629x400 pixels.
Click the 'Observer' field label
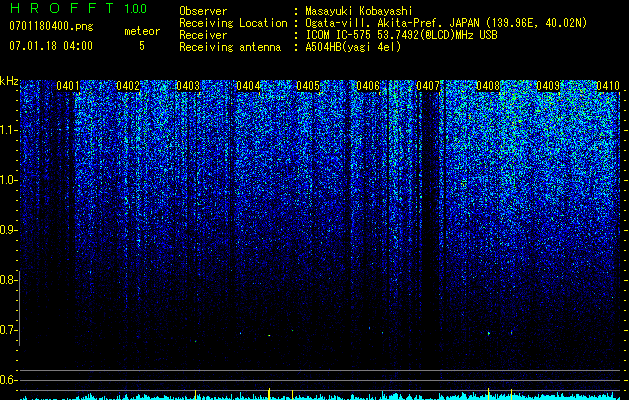(203, 11)
